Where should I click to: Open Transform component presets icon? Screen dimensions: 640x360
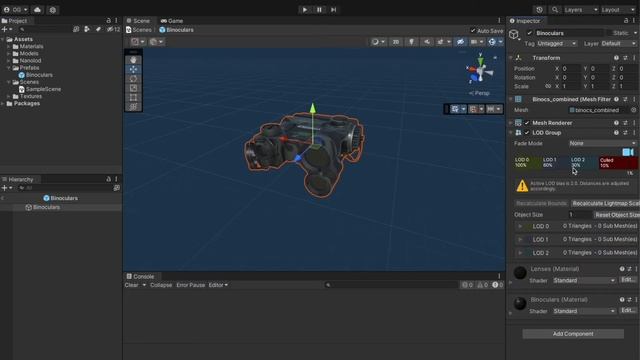(x=625, y=58)
